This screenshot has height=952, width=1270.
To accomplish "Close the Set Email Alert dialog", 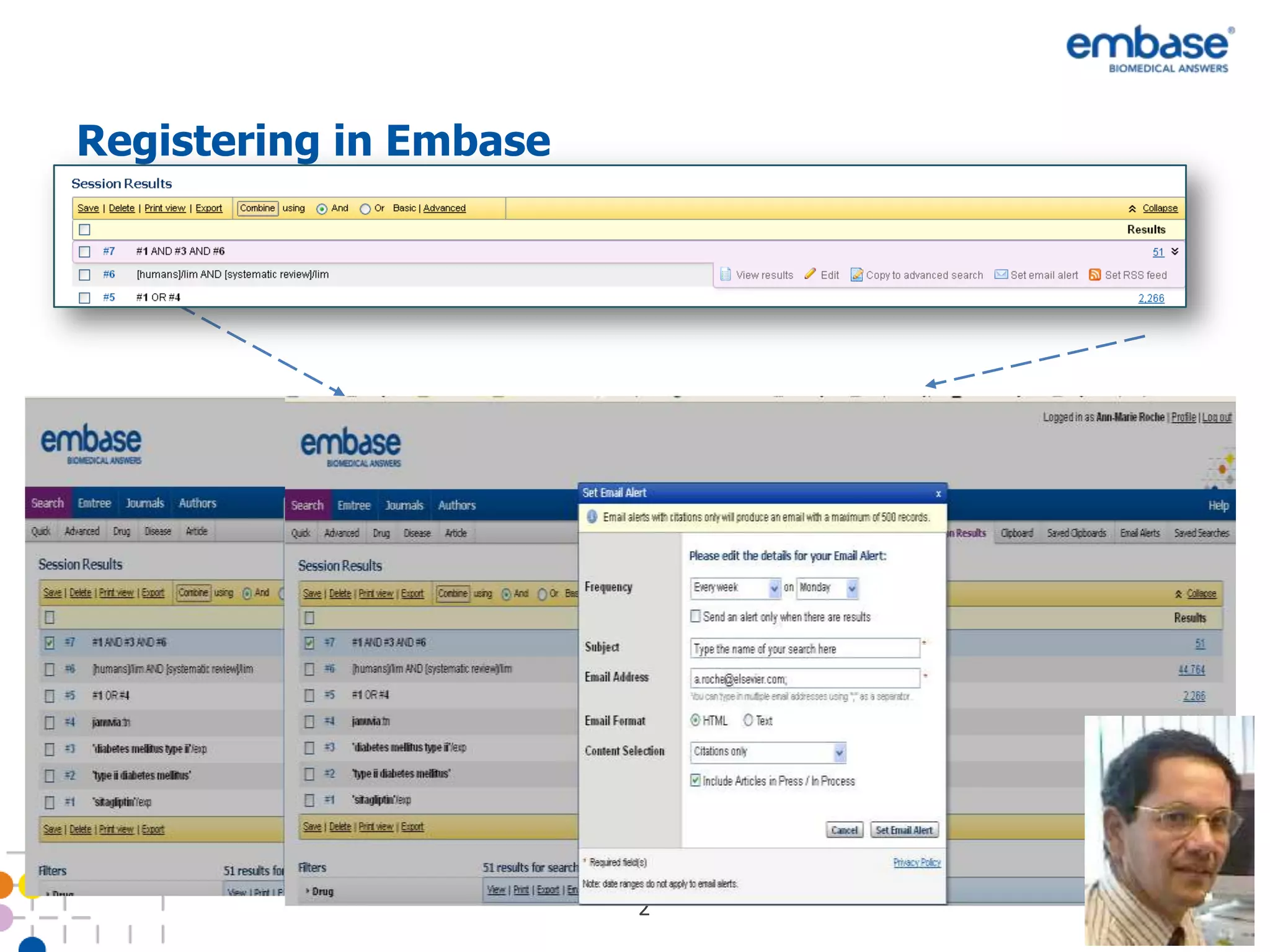I will pyautogui.click(x=938, y=494).
